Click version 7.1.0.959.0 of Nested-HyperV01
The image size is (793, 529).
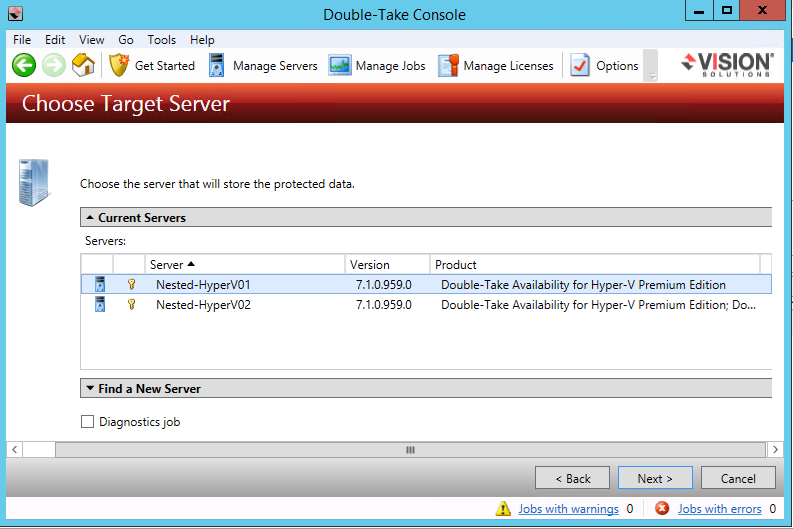pyautogui.click(x=384, y=285)
